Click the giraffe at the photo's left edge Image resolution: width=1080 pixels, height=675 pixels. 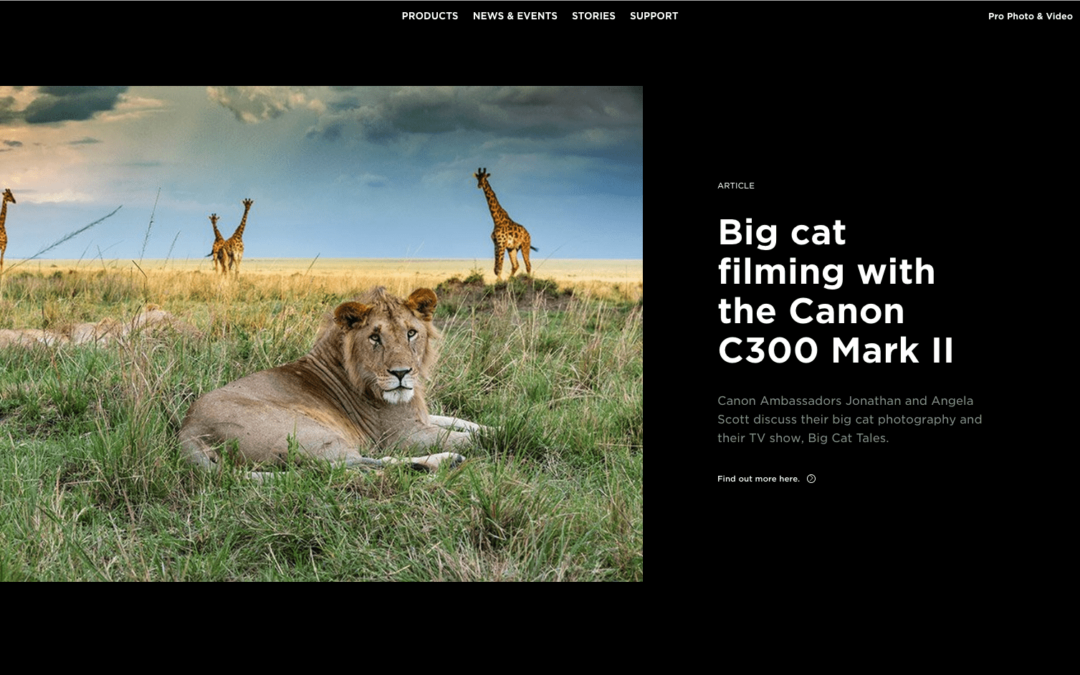[x=6, y=229]
